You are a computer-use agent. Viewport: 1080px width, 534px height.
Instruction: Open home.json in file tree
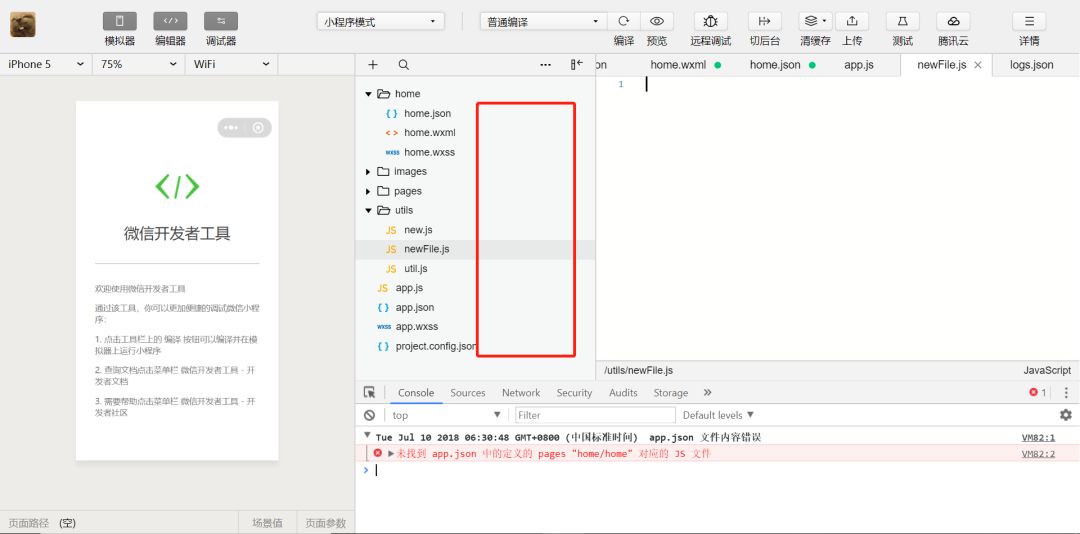[x=427, y=113]
